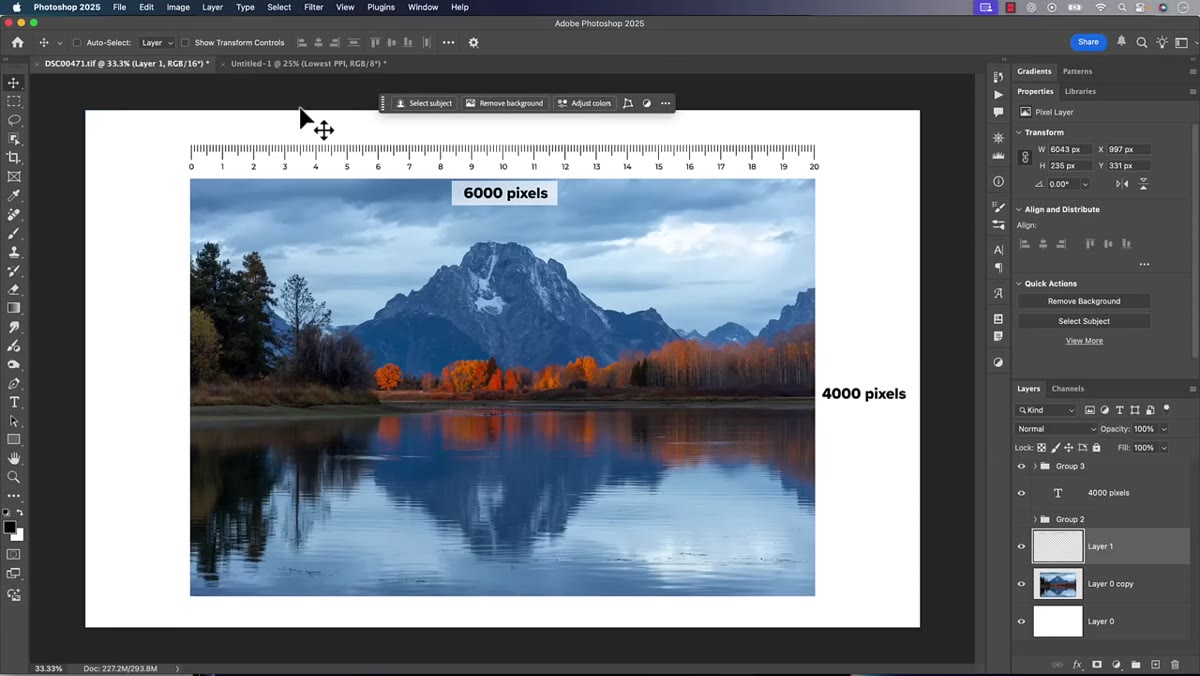Click the Home icon in options bar
Viewport: 1200px width, 676px height.
tap(17, 43)
